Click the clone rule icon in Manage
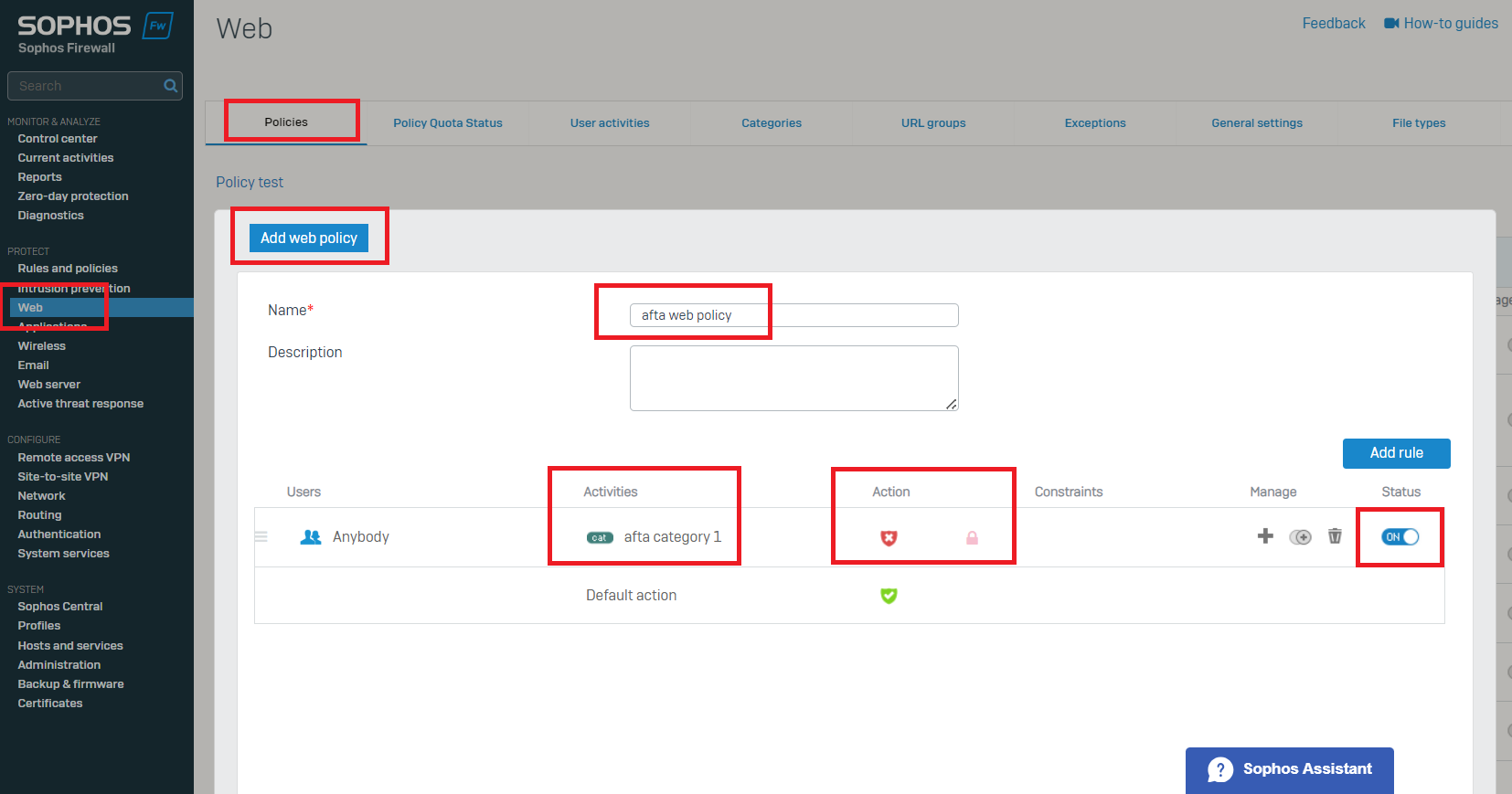The width and height of the screenshot is (1512, 794). pyautogui.click(x=1300, y=537)
